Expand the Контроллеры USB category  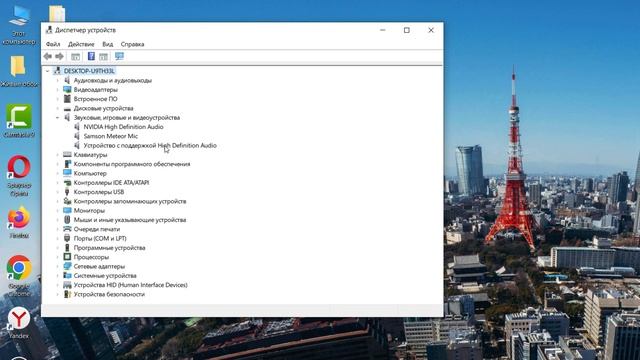click(58, 192)
